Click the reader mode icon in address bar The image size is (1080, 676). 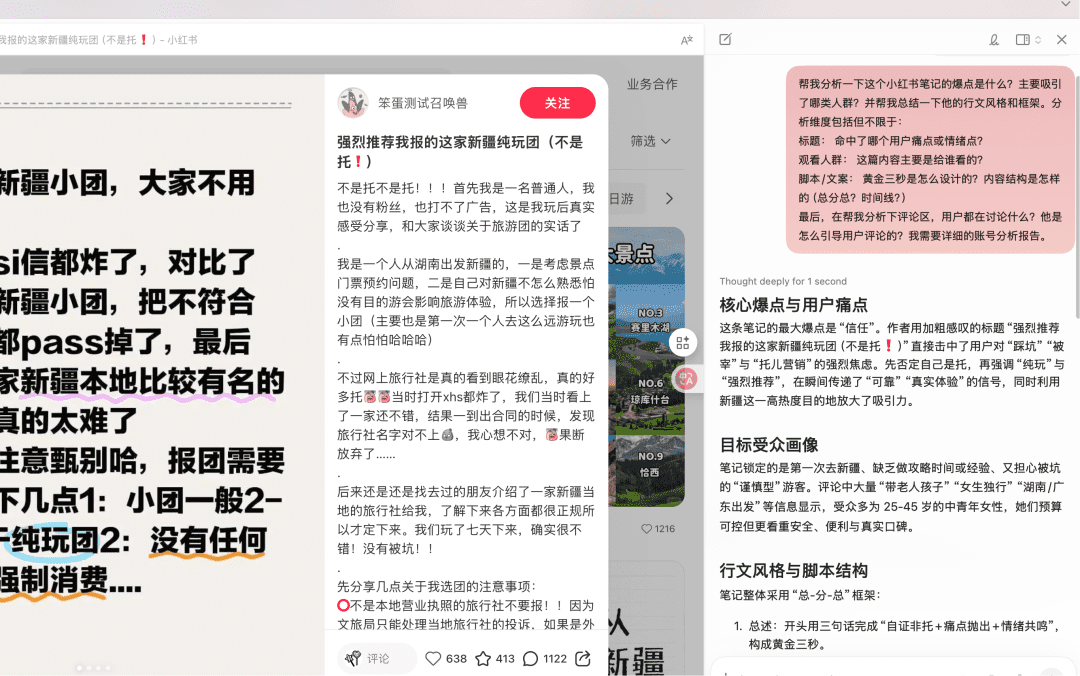pyautogui.click(x=686, y=40)
